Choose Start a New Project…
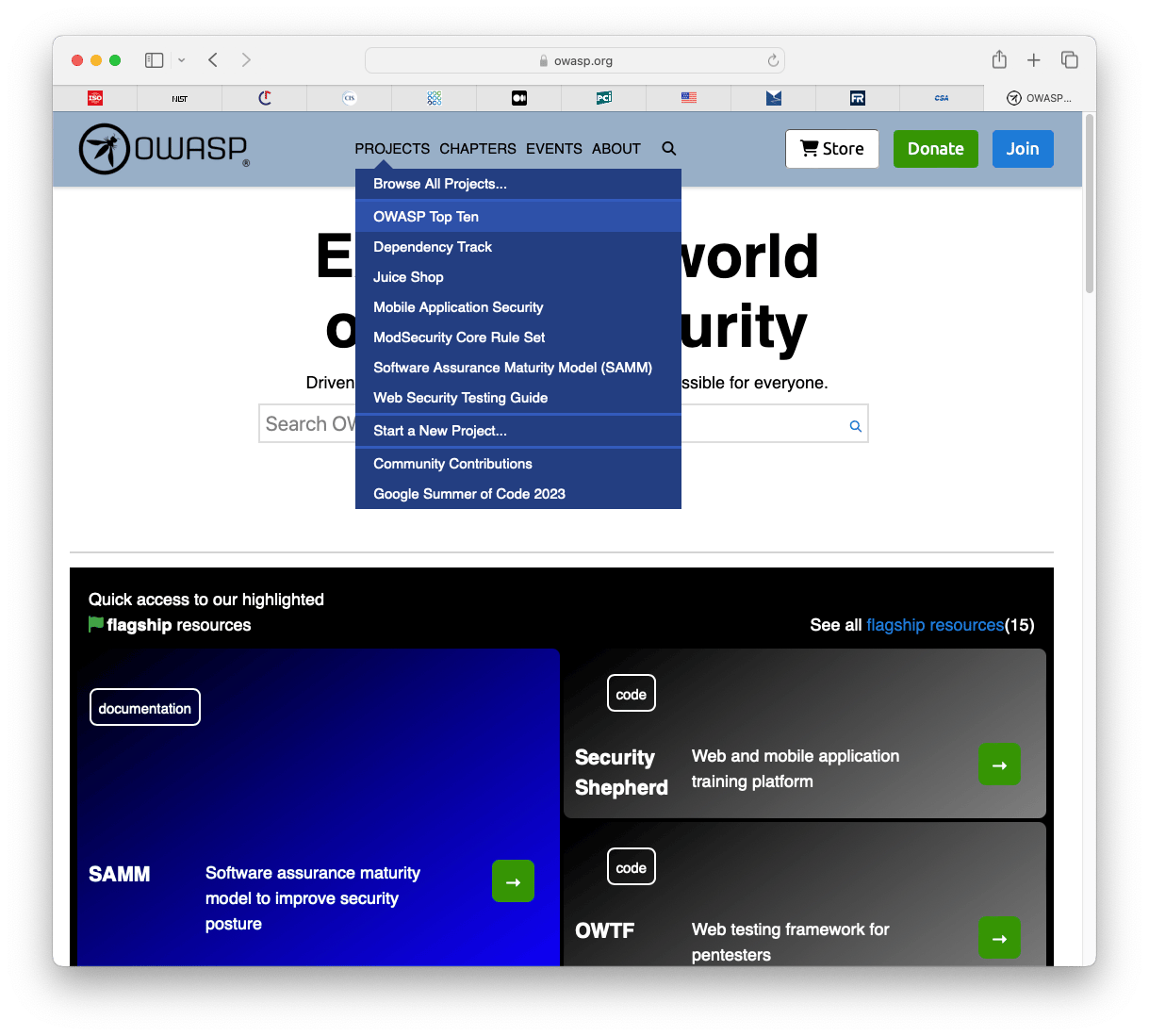 (518, 431)
